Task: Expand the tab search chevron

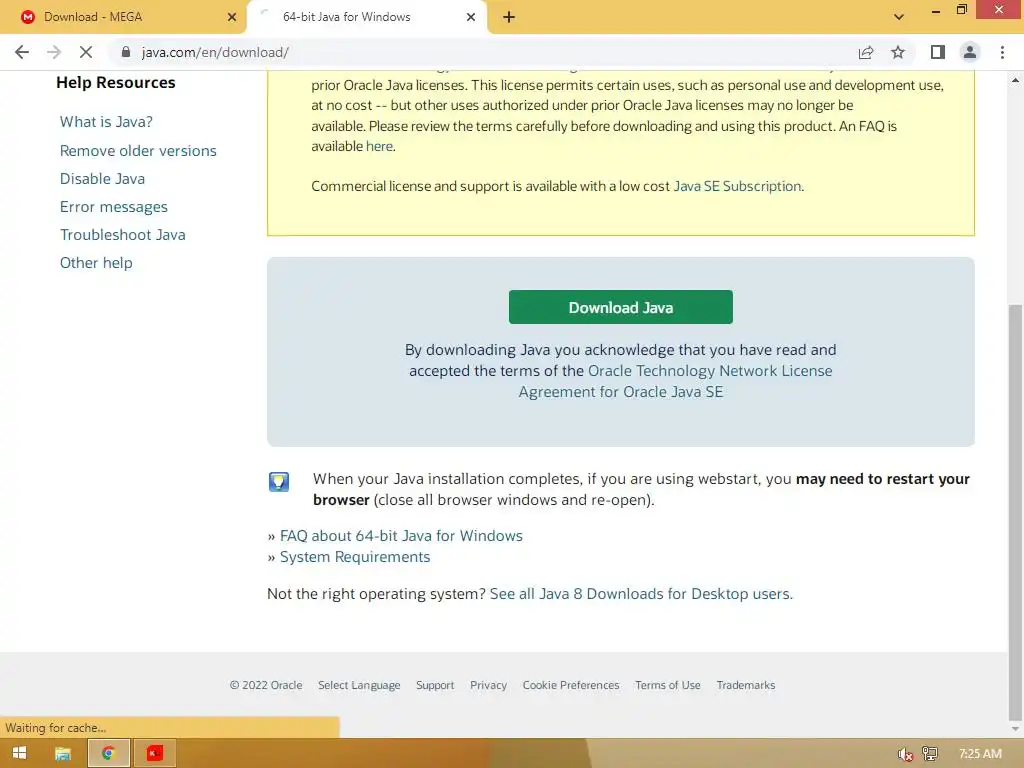Action: 899,18
